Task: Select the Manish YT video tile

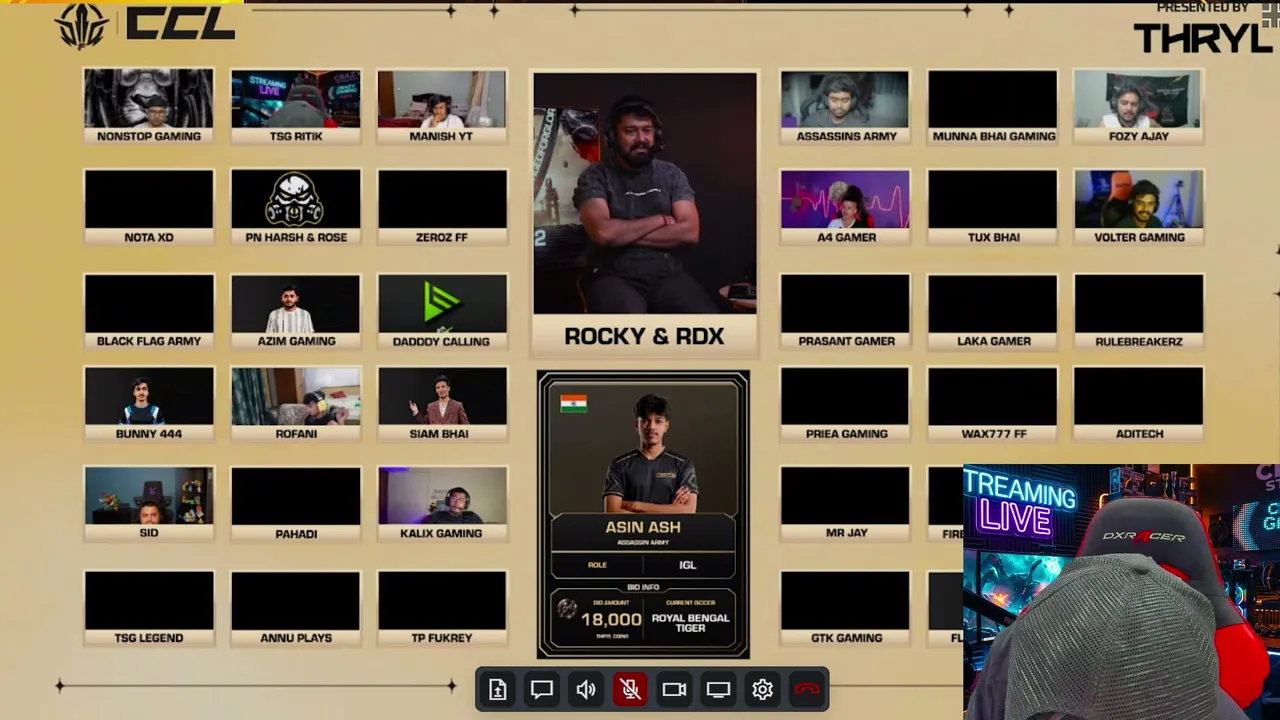Action: (x=442, y=106)
